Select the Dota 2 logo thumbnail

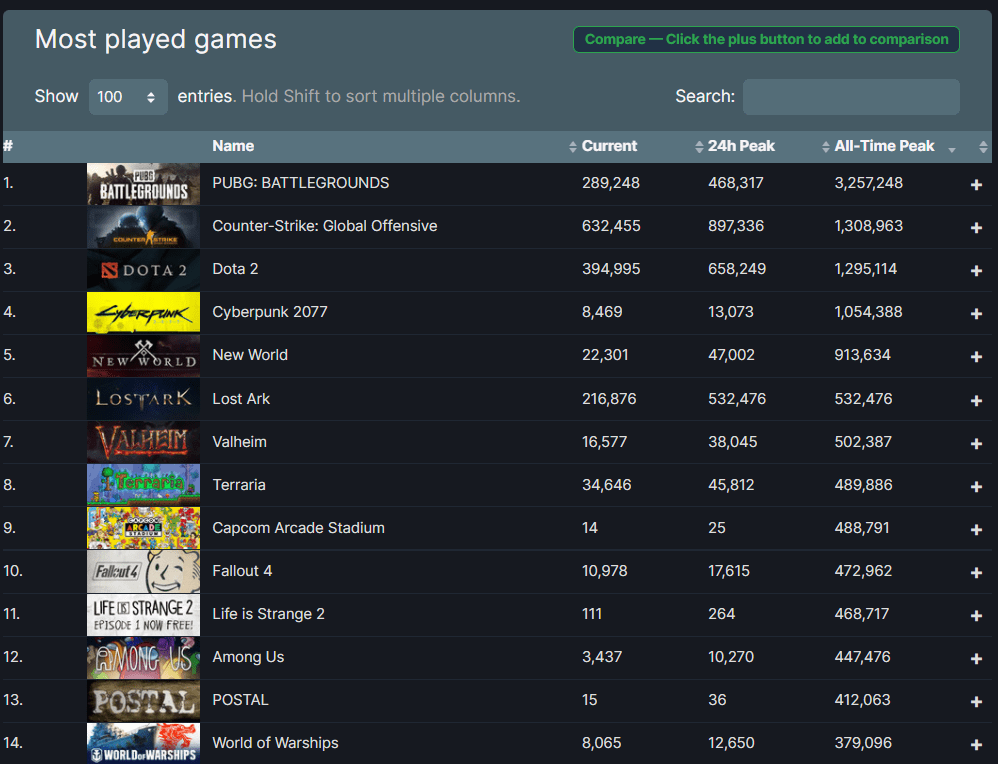click(143, 270)
